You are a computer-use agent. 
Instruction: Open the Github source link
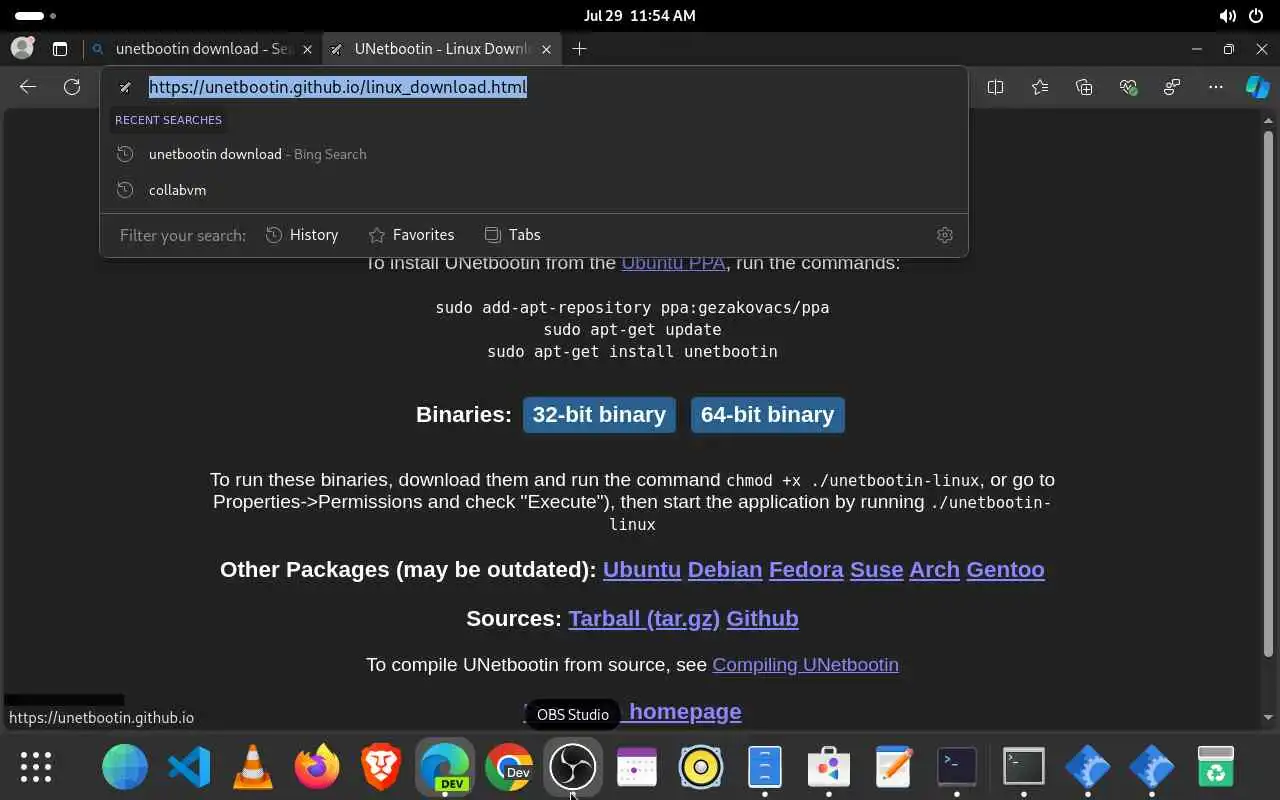(x=762, y=619)
